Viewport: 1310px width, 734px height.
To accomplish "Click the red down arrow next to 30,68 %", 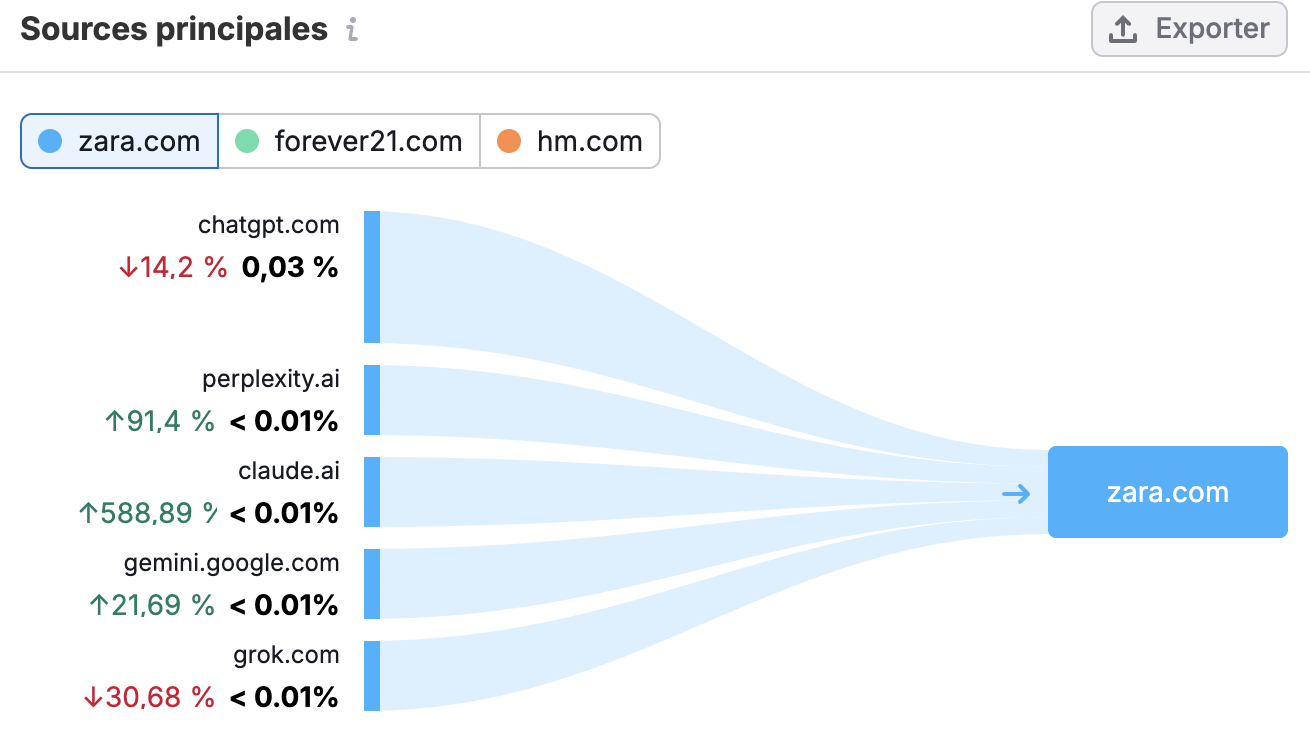I will tap(94, 697).
